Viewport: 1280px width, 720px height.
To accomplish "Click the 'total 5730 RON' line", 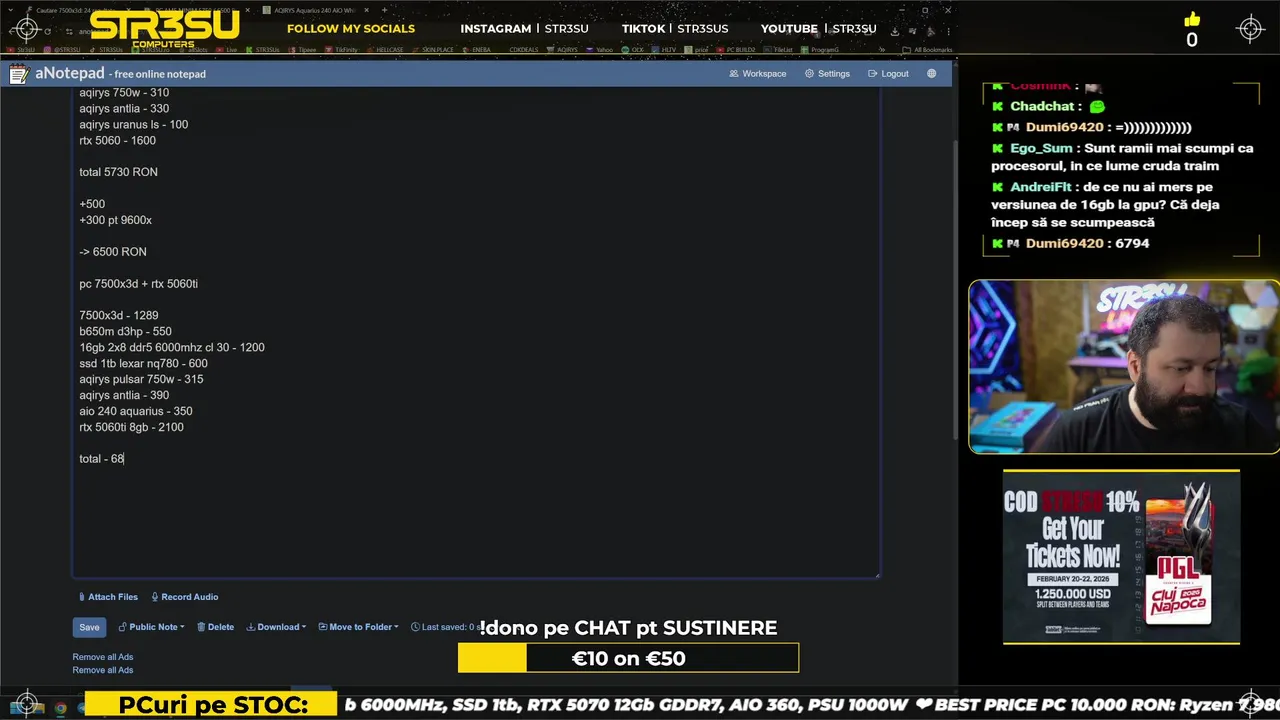I will (118, 172).
